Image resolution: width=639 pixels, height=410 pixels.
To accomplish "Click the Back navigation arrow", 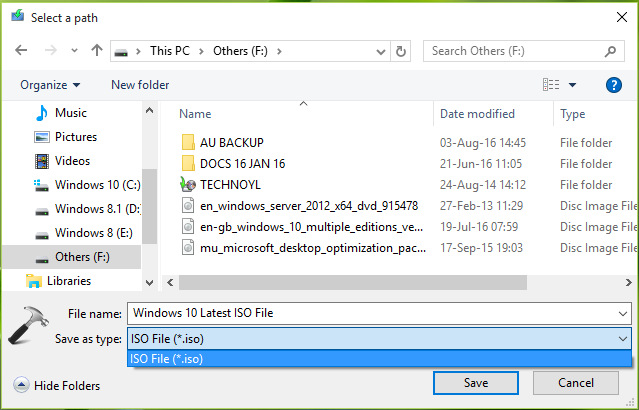I will pyautogui.click(x=21, y=51).
